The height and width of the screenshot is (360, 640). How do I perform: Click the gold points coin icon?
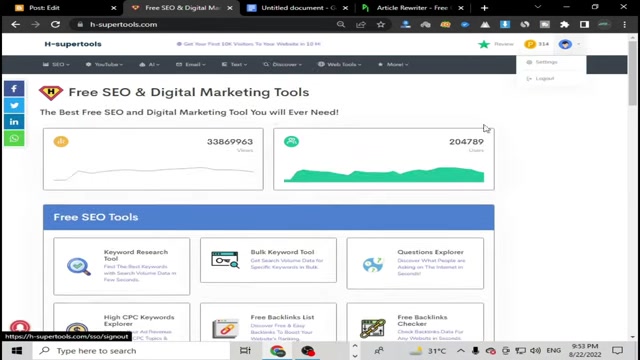530,44
